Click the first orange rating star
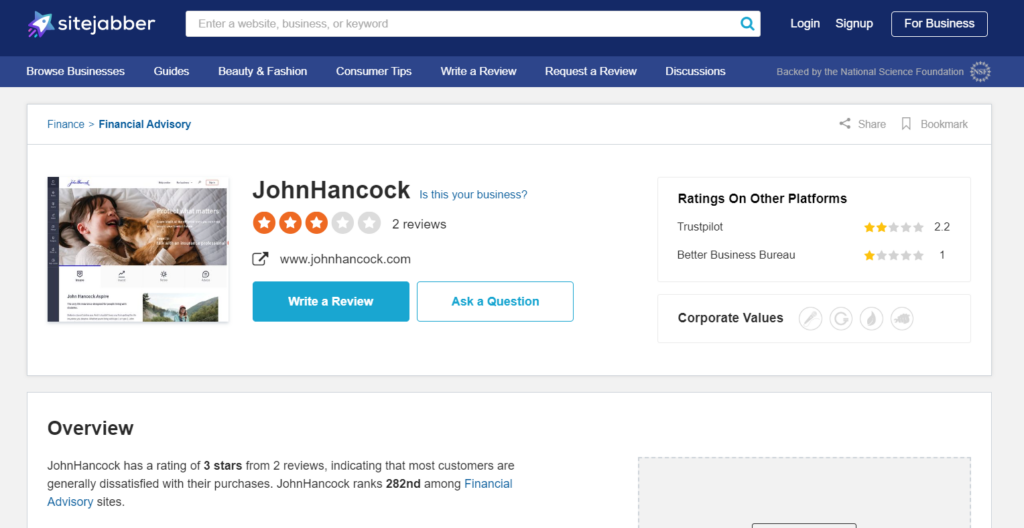 pyautogui.click(x=264, y=223)
